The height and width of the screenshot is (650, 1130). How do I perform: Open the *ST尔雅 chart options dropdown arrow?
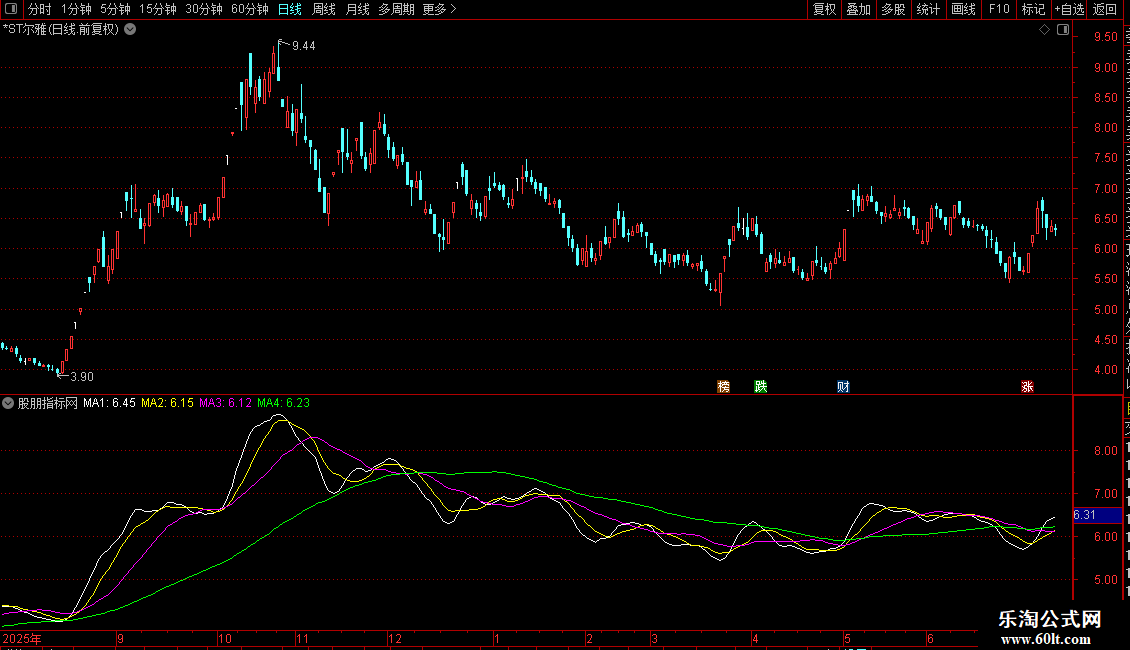point(130,30)
